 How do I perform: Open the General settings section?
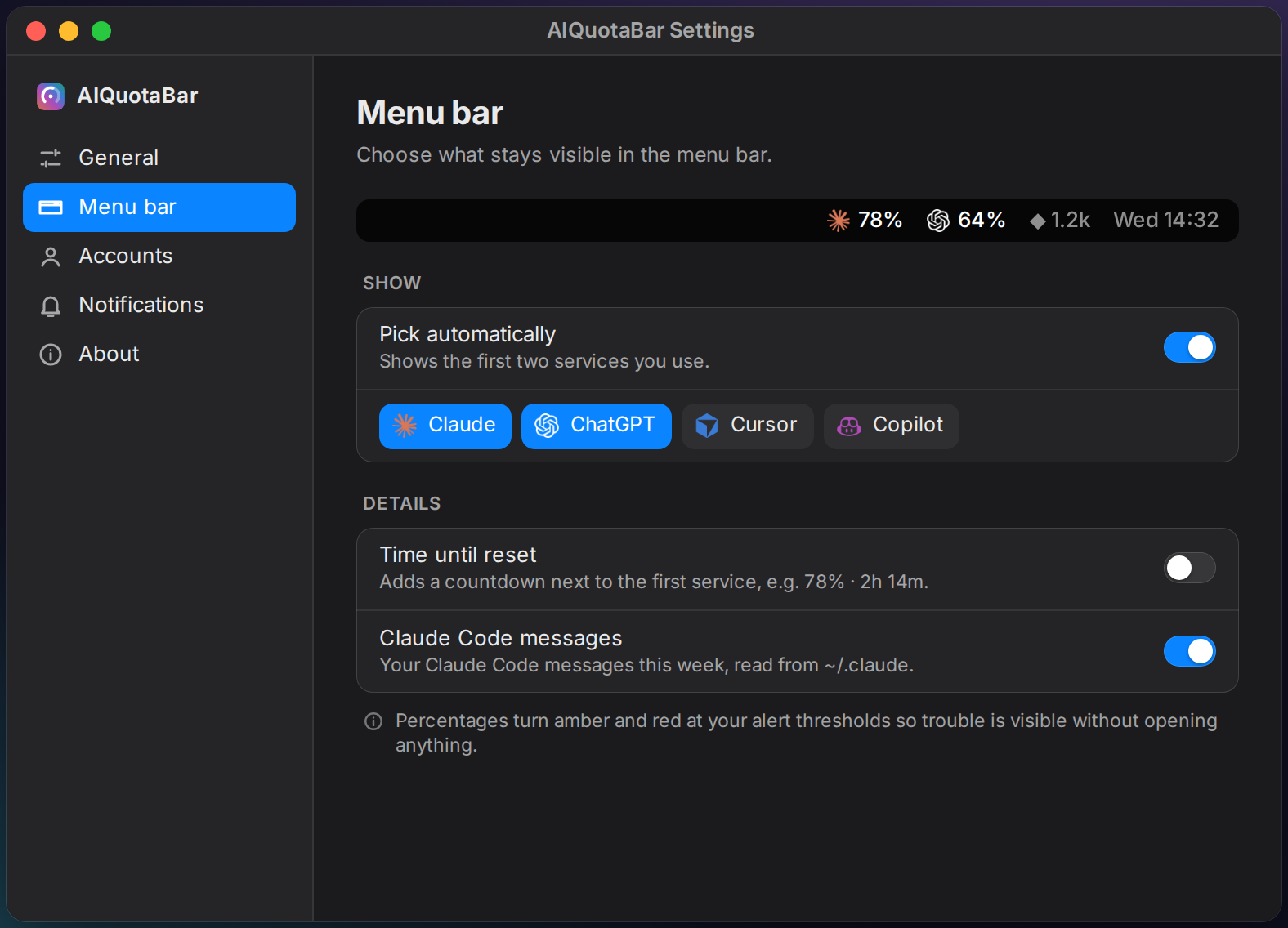pos(159,158)
